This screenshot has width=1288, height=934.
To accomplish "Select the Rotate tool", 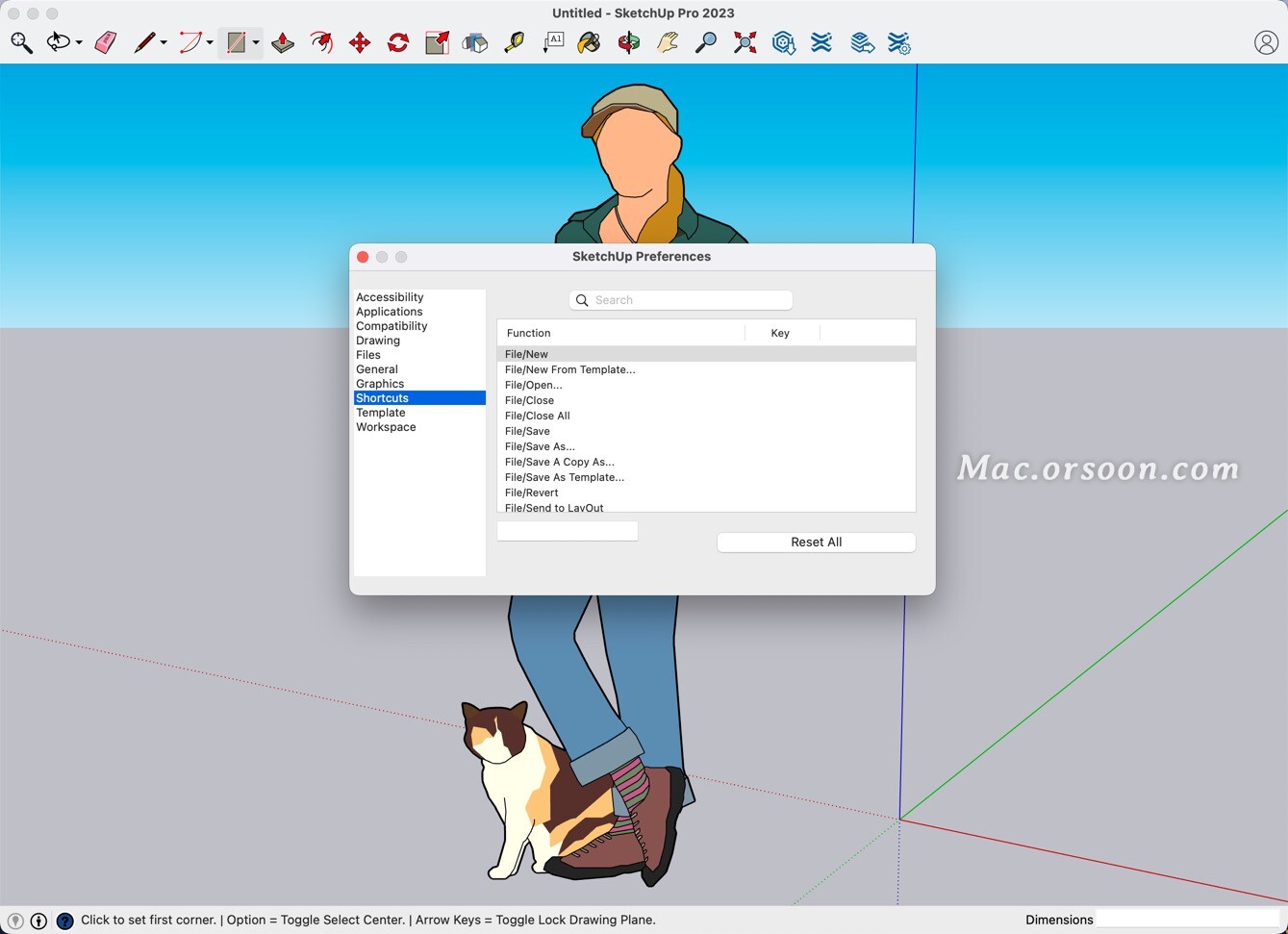I will [398, 42].
